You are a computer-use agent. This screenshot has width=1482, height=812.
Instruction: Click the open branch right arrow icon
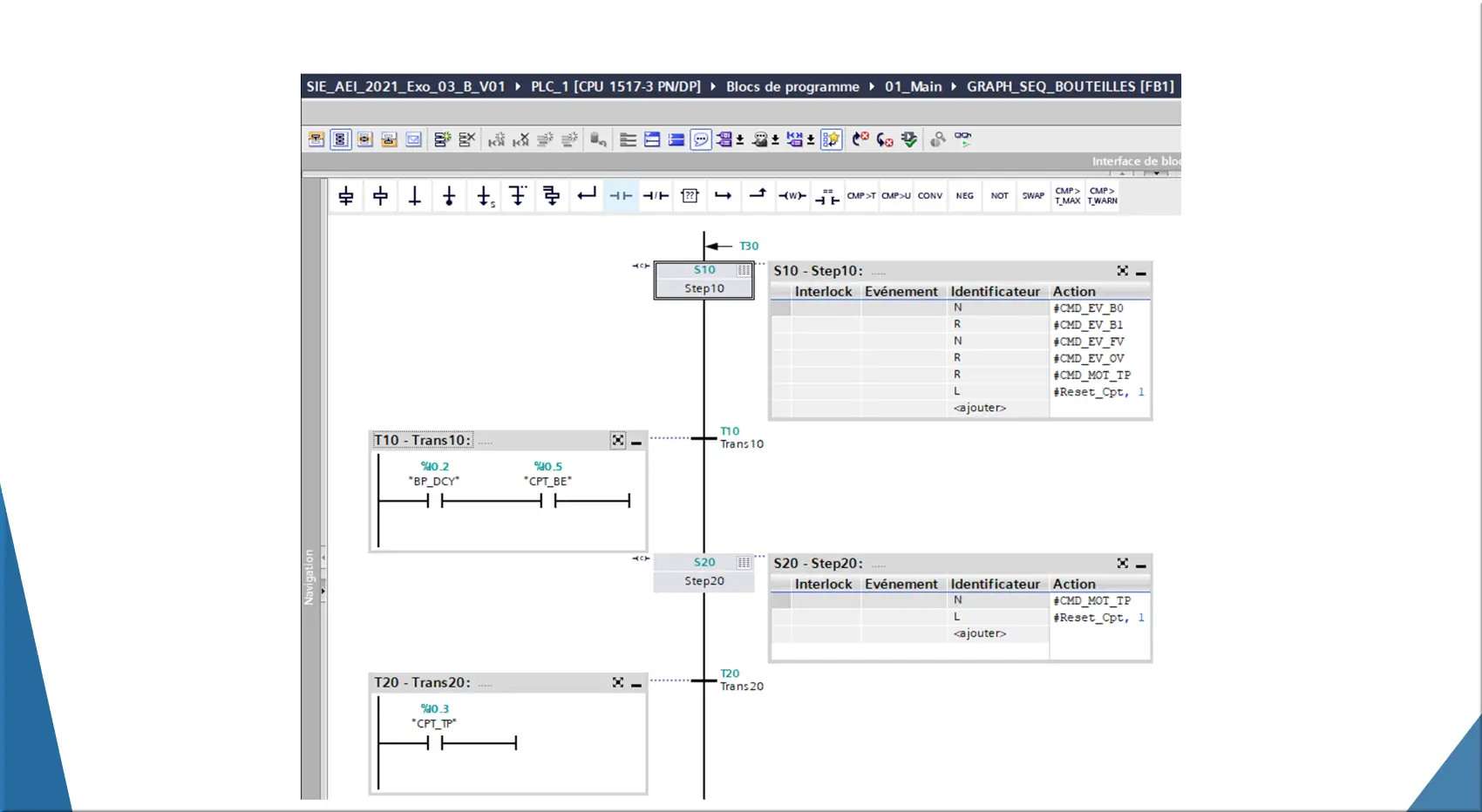pos(724,195)
